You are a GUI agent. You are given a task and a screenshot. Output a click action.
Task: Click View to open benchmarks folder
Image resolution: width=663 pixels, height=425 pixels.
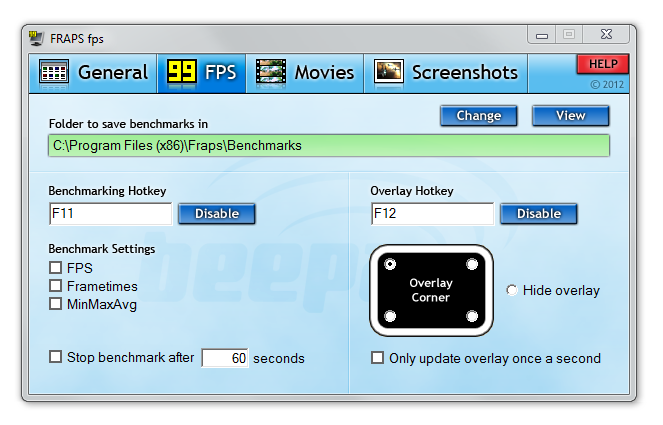click(x=570, y=116)
